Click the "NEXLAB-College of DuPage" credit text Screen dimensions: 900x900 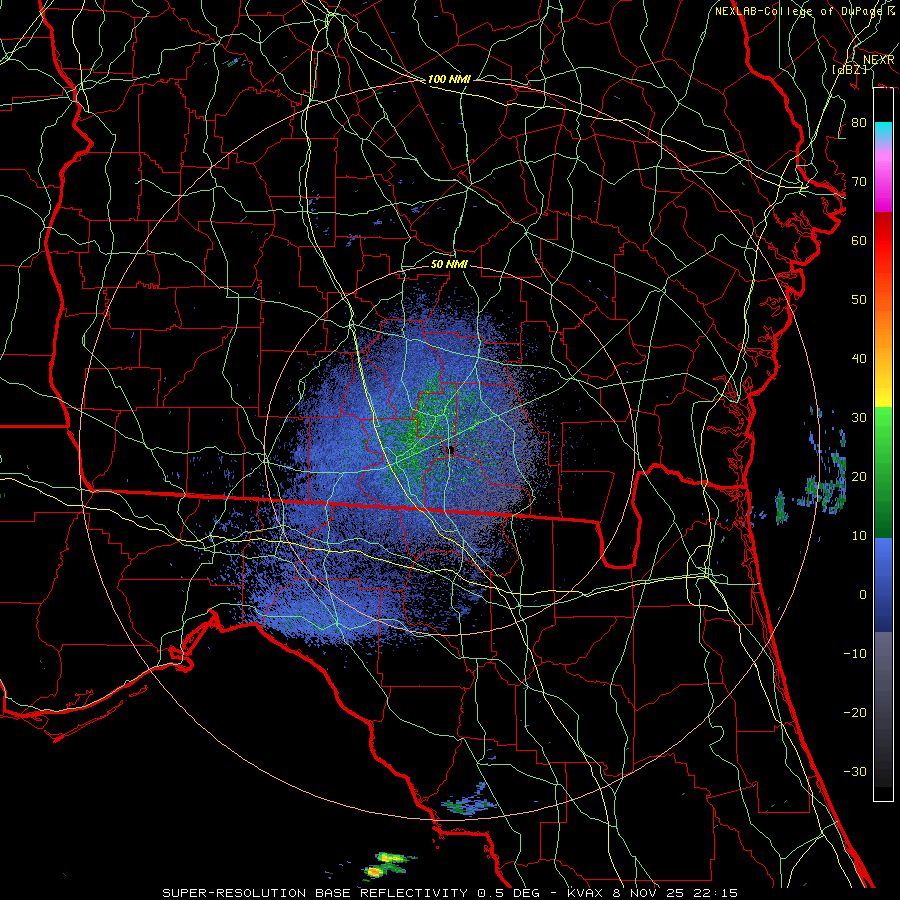tap(801, 11)
